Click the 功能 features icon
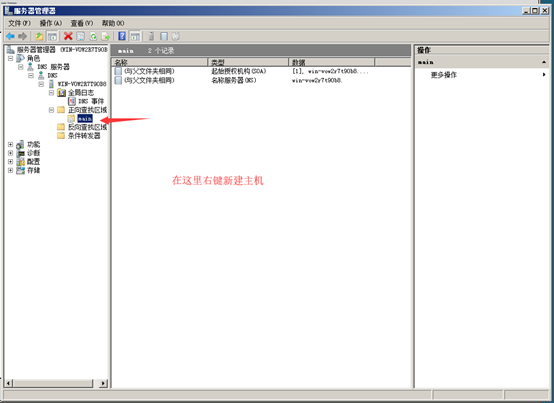554x403 pixels. tap(20, 144)
